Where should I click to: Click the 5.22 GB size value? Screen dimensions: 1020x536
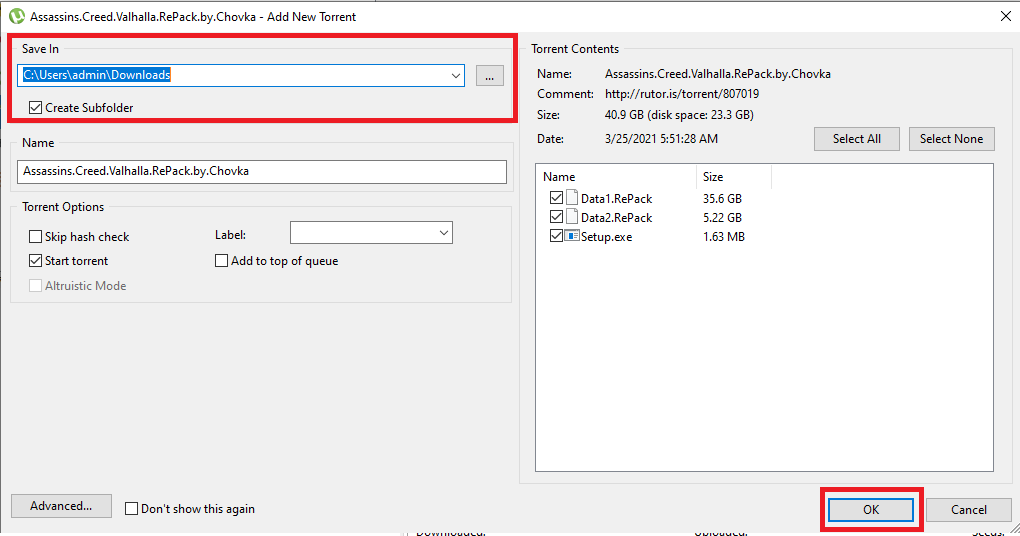click(722, 217)
